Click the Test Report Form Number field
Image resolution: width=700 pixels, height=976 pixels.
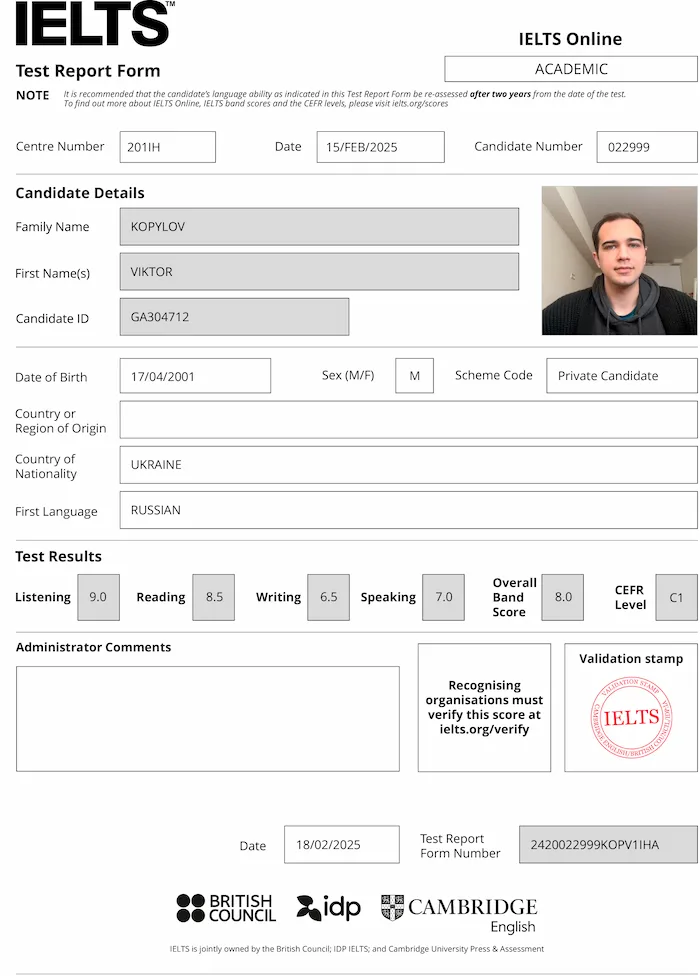(608, 845)
